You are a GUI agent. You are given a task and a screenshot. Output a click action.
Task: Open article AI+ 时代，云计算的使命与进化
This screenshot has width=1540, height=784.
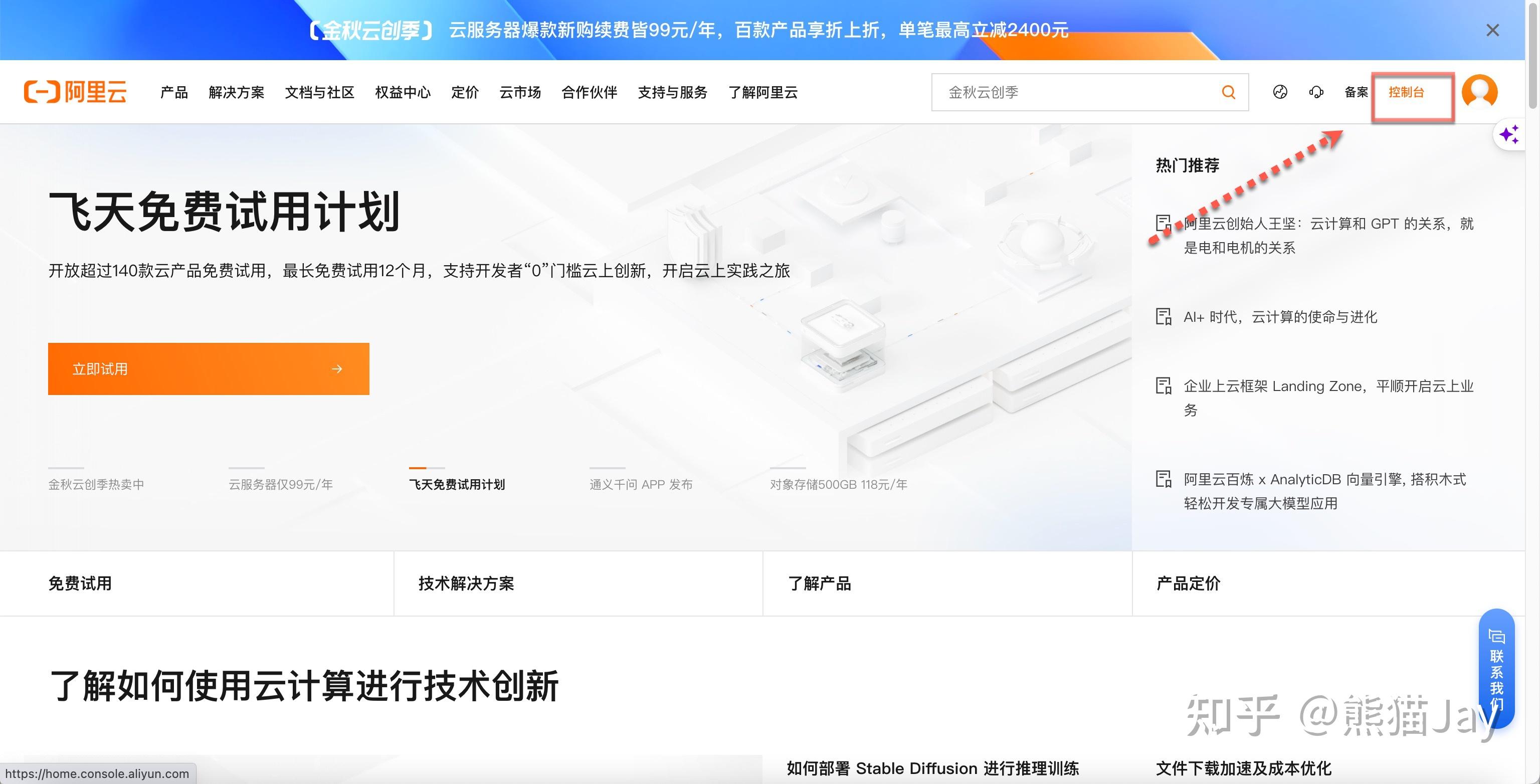(x=1280, y=316)
